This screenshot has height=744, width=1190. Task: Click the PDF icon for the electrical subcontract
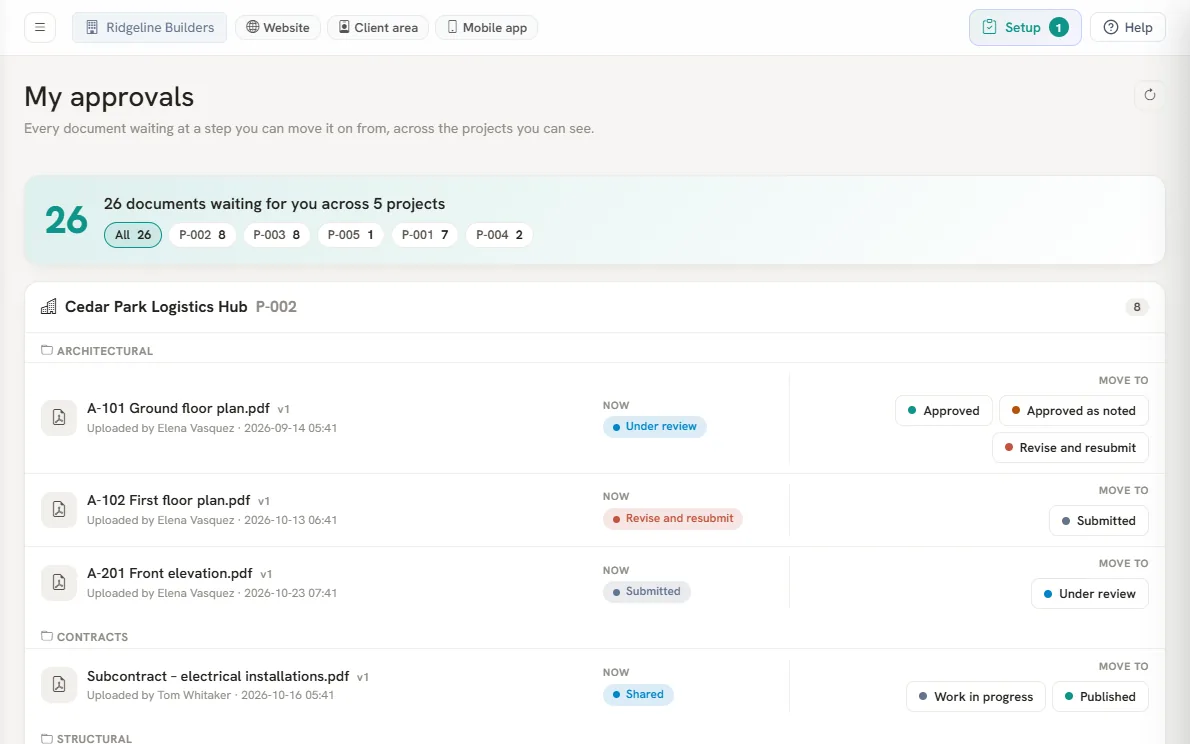(58, 685)
